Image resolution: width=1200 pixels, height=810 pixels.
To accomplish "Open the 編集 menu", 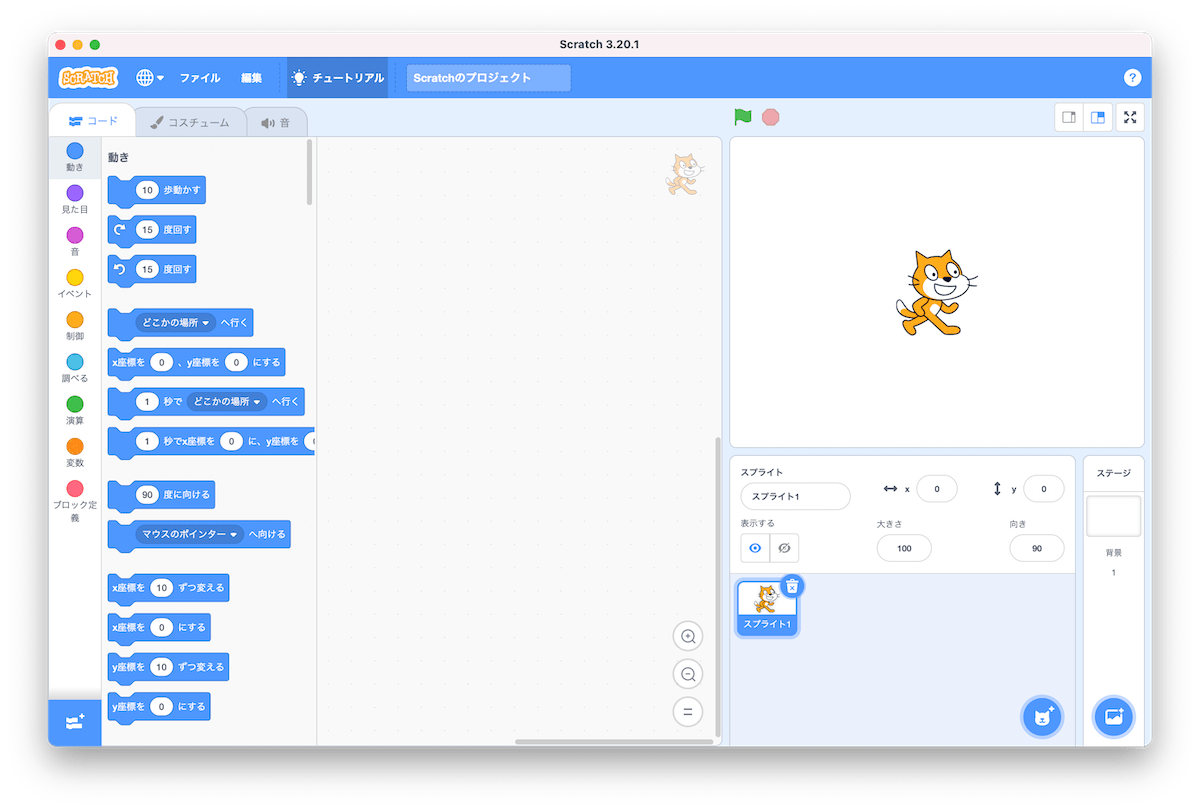I will 251,77.
